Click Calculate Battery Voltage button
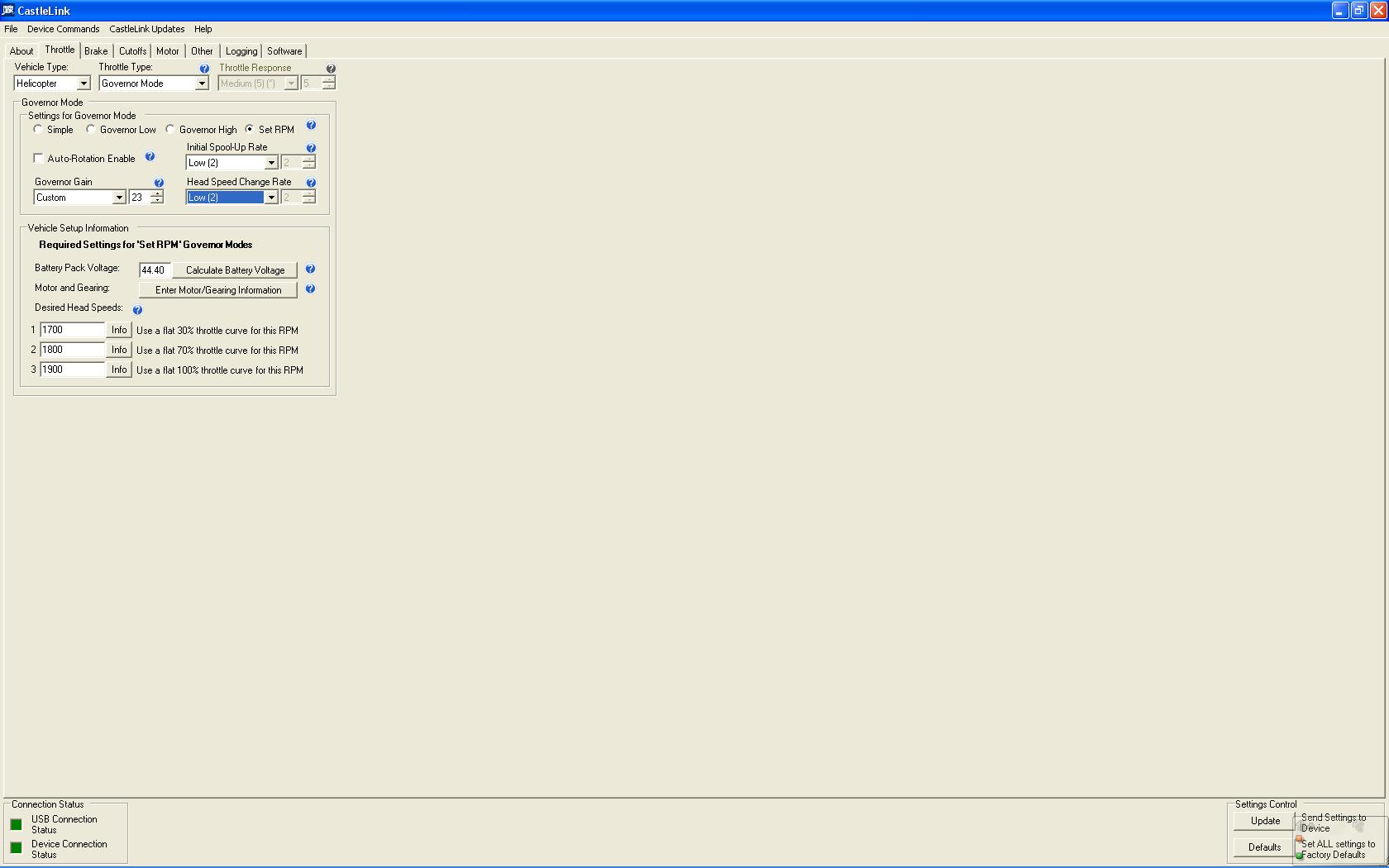Viewport: 1389px width, 868px height. [x=235, y=270]
